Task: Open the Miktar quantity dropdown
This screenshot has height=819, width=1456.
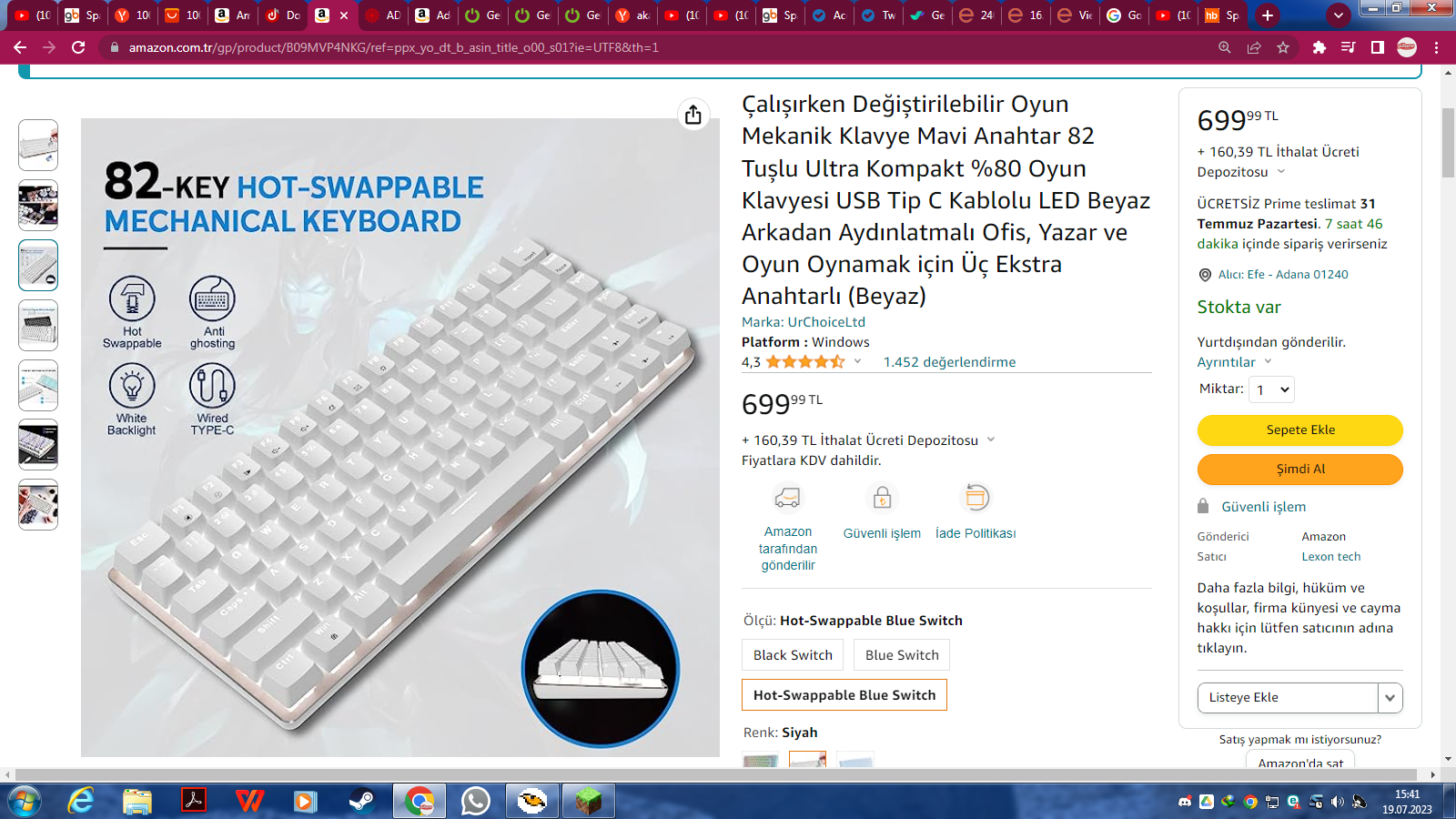Action: [1272, 389]
